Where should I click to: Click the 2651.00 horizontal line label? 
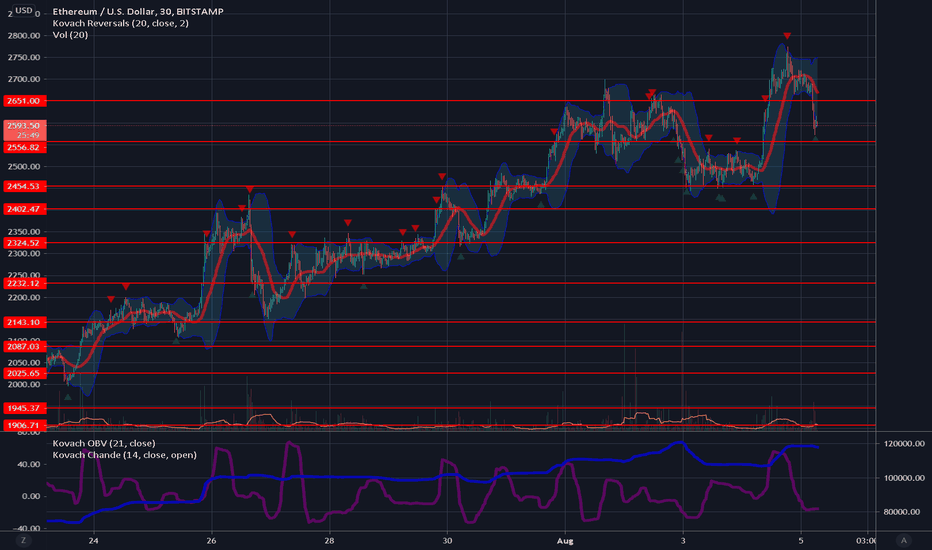click(x=24, y=101)
